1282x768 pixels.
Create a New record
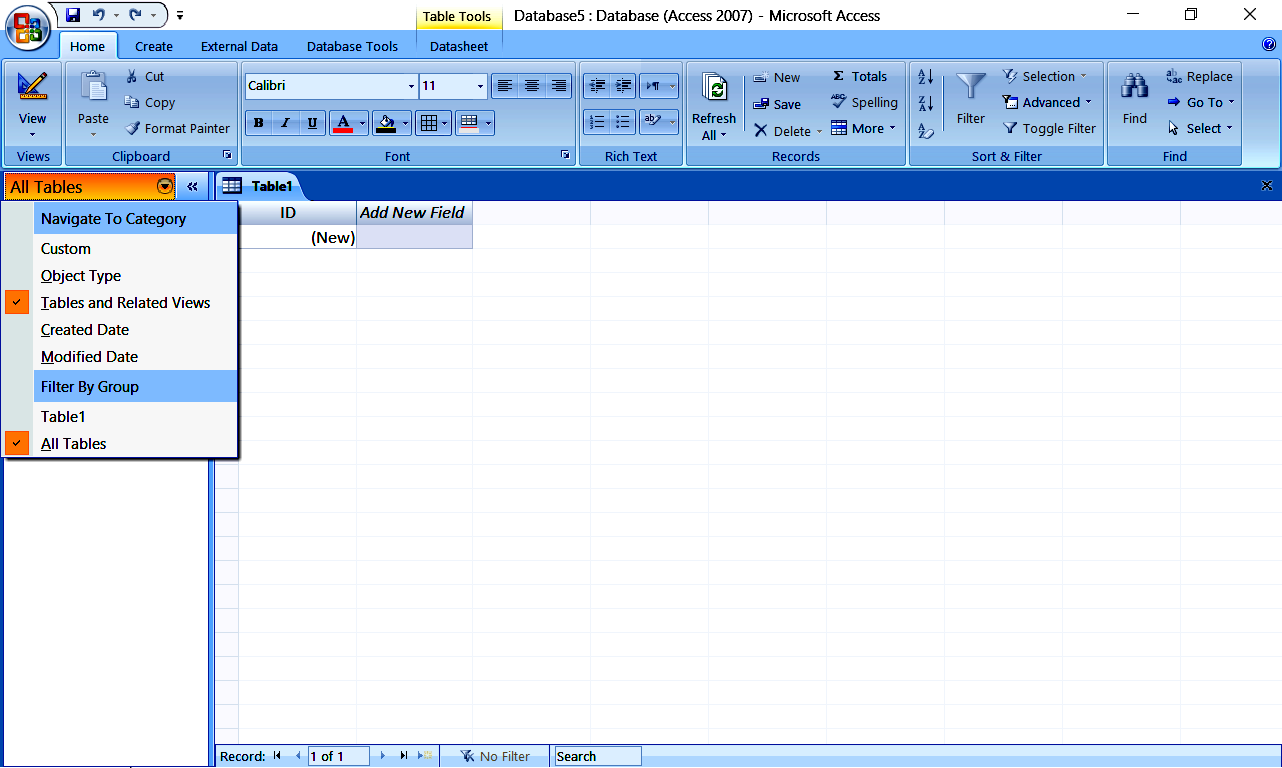[x=776, y=75]
